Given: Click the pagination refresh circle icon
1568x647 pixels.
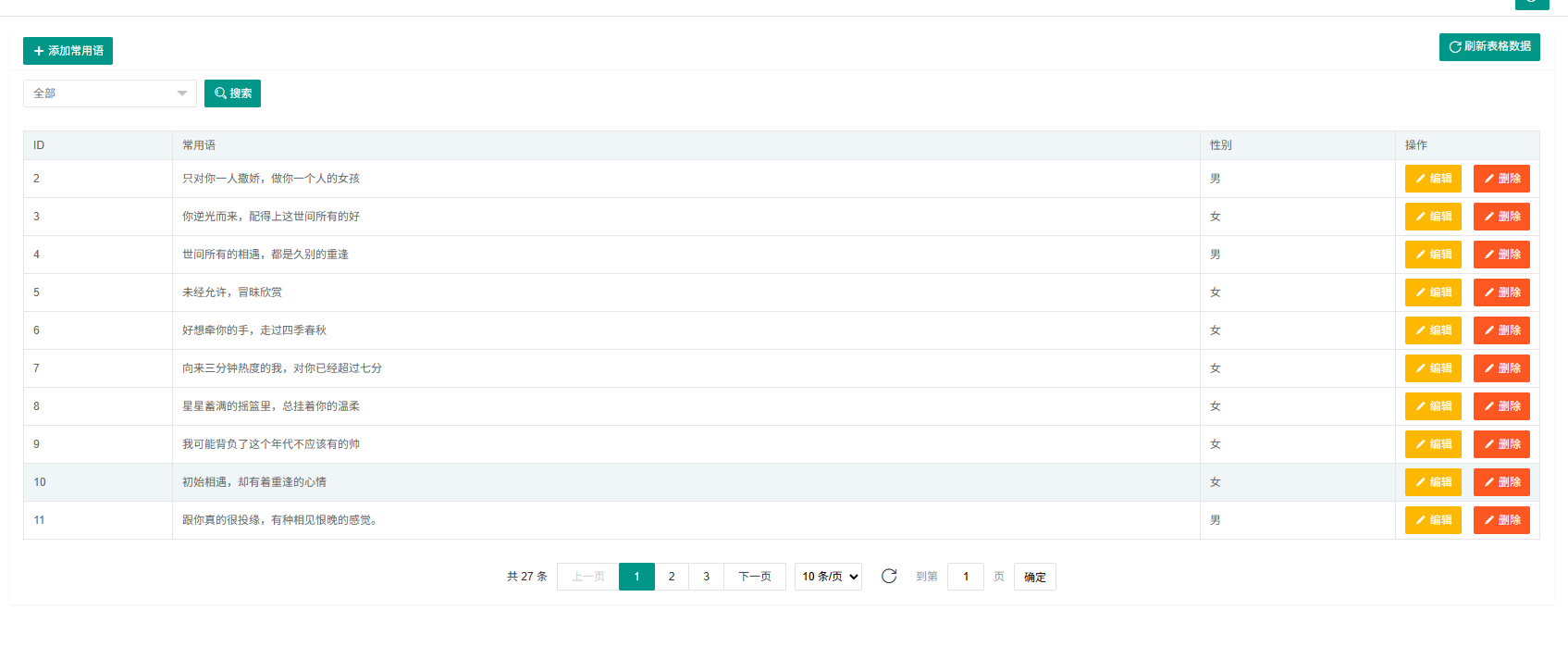Looking at the screenshot, I should (889, 576).
